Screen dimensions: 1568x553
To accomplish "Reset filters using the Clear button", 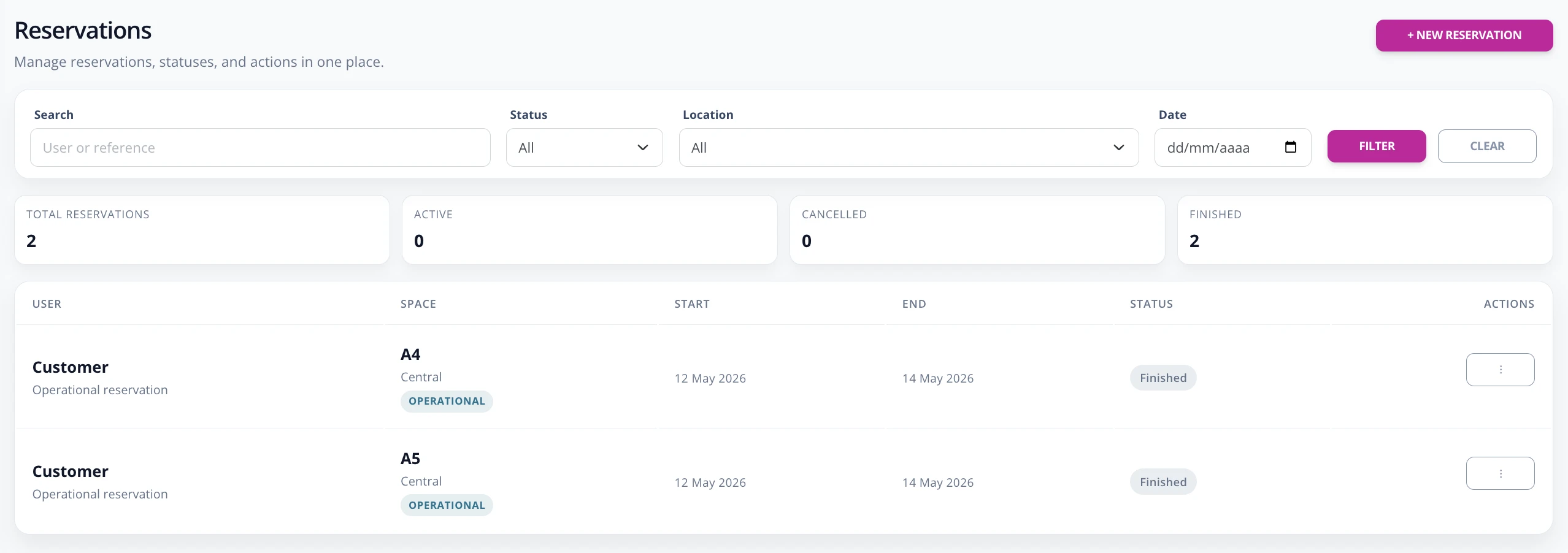I will pos(1487,146).
